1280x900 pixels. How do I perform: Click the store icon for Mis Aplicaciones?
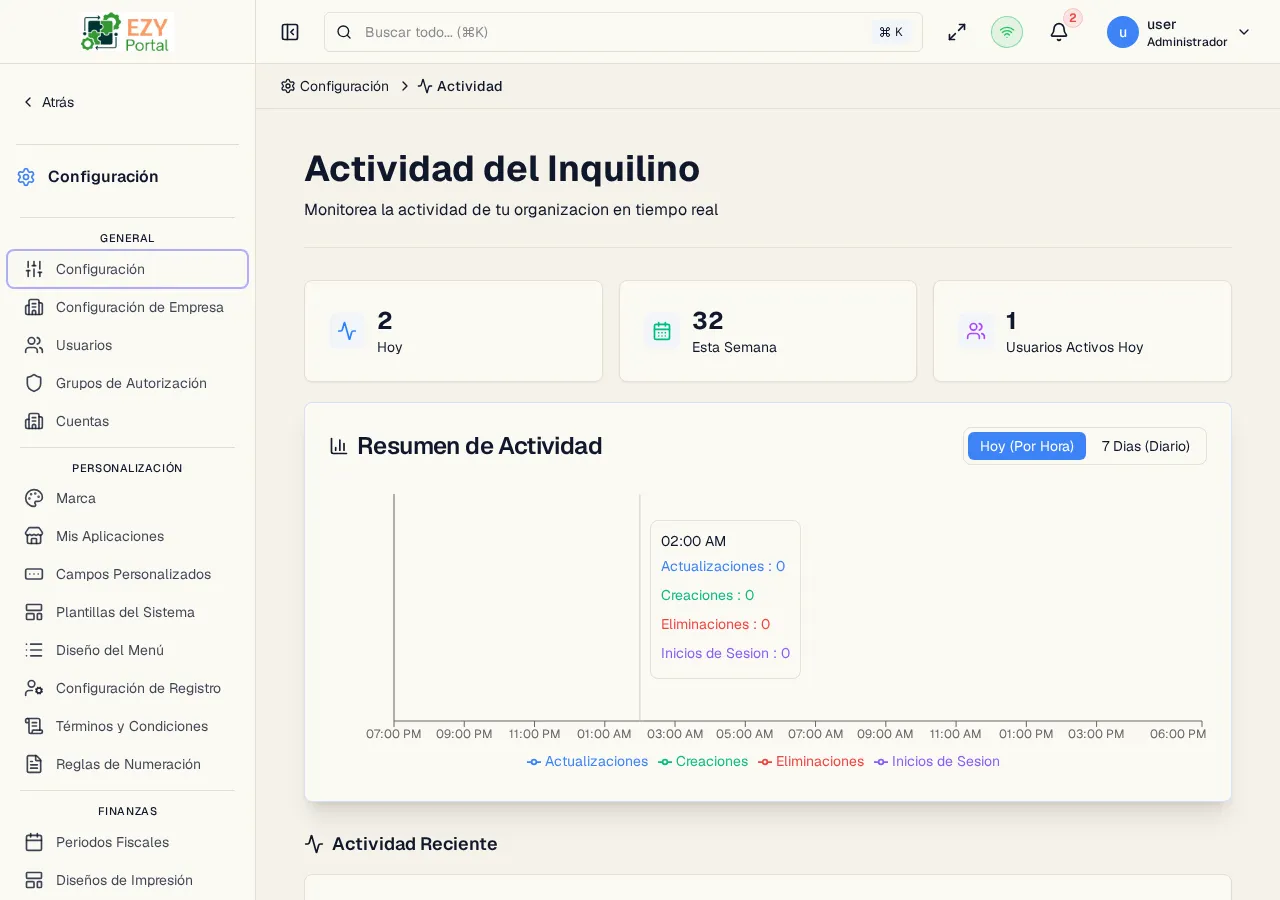click(x=34, y=536)
